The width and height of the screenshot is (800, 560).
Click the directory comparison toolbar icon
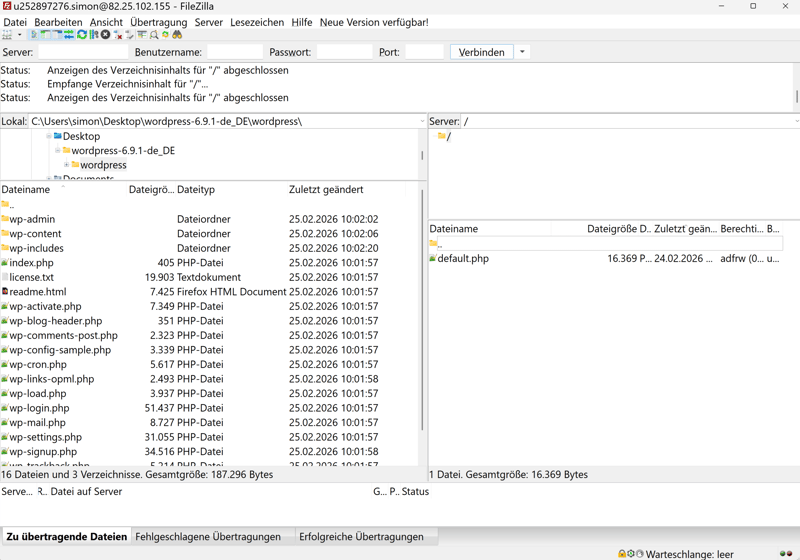pyautogui.click(x=154, y=35)
